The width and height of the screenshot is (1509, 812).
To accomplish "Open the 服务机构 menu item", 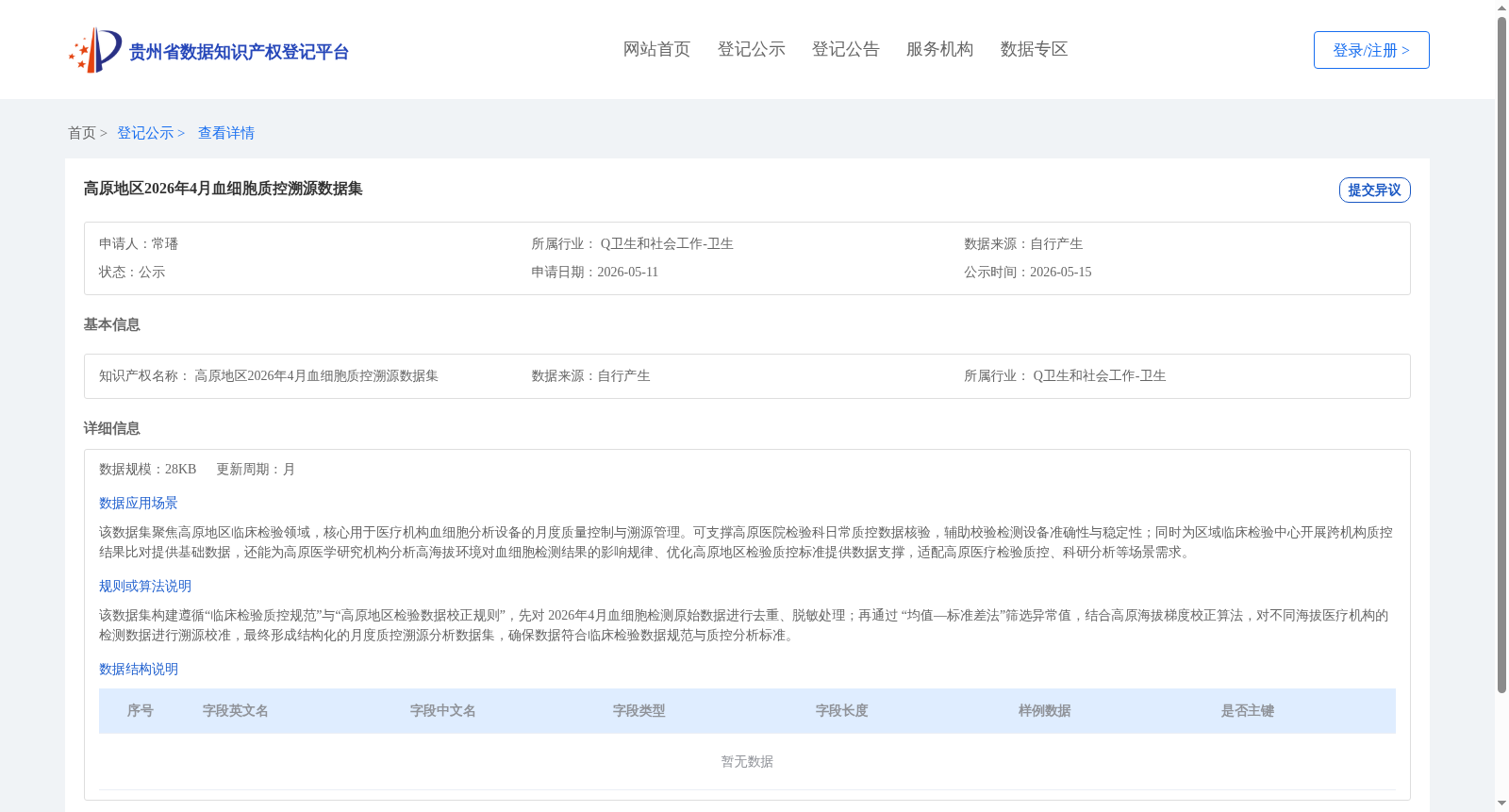I will click(939, 49).
